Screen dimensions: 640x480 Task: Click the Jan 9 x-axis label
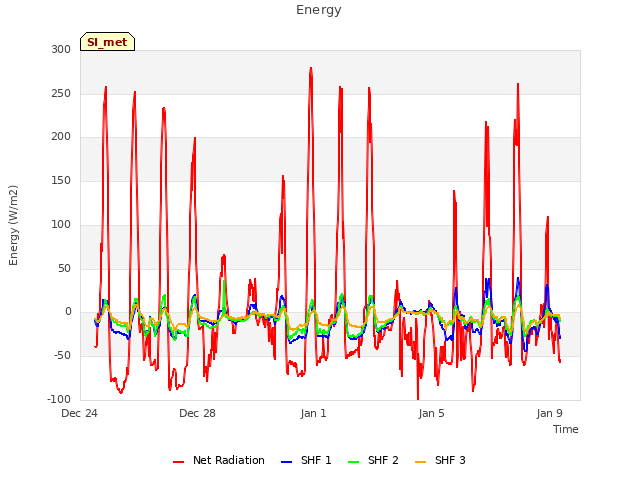[x=549, y=413]
